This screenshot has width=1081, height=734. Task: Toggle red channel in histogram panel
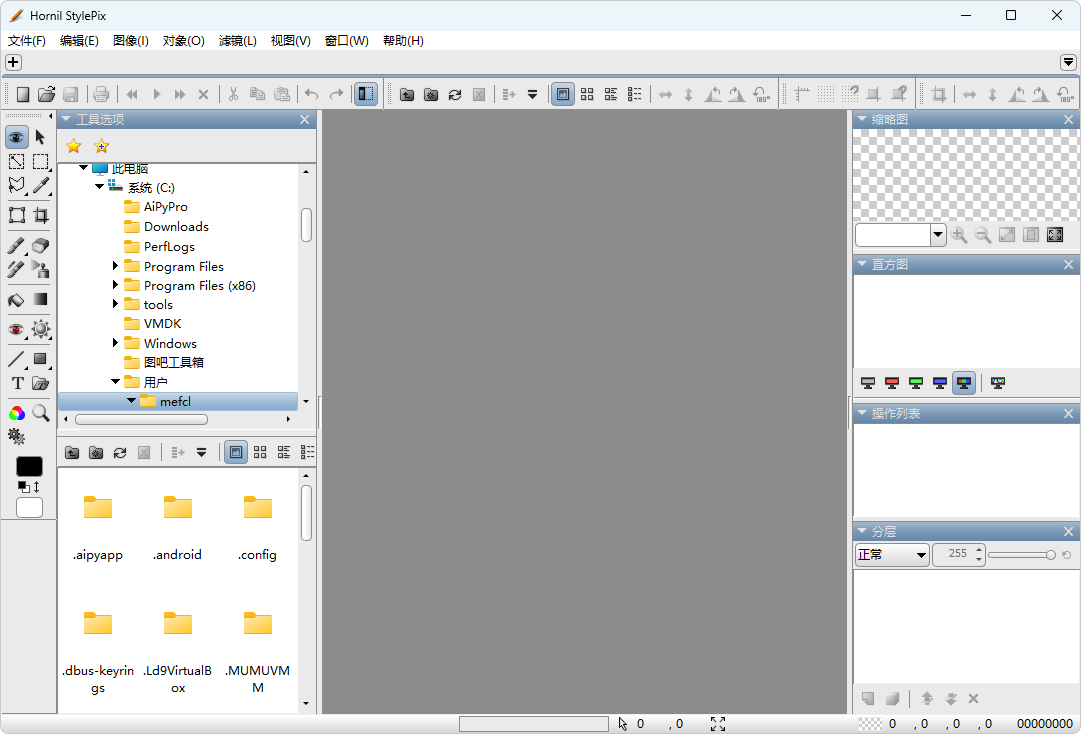pyautogui.click(x=891, y=383)
